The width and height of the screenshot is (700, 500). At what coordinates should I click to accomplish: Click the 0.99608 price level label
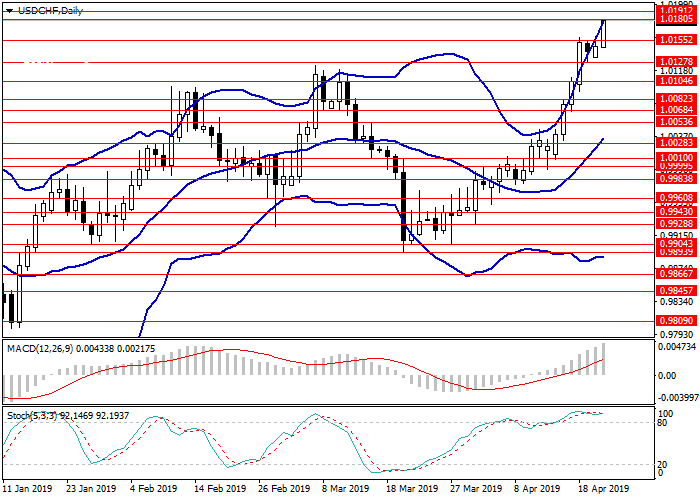676,198
